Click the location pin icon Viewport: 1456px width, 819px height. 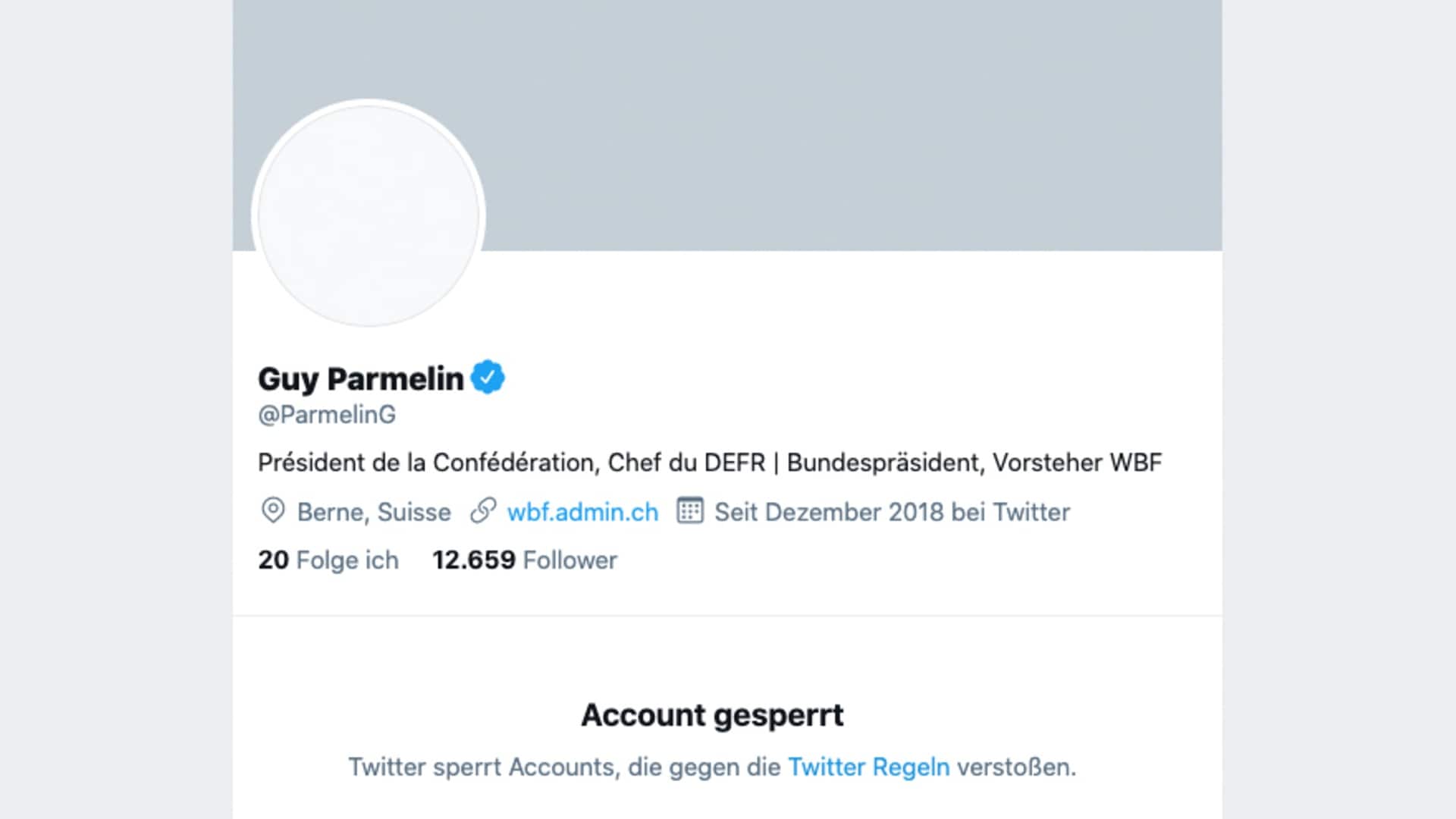(273, 511)
